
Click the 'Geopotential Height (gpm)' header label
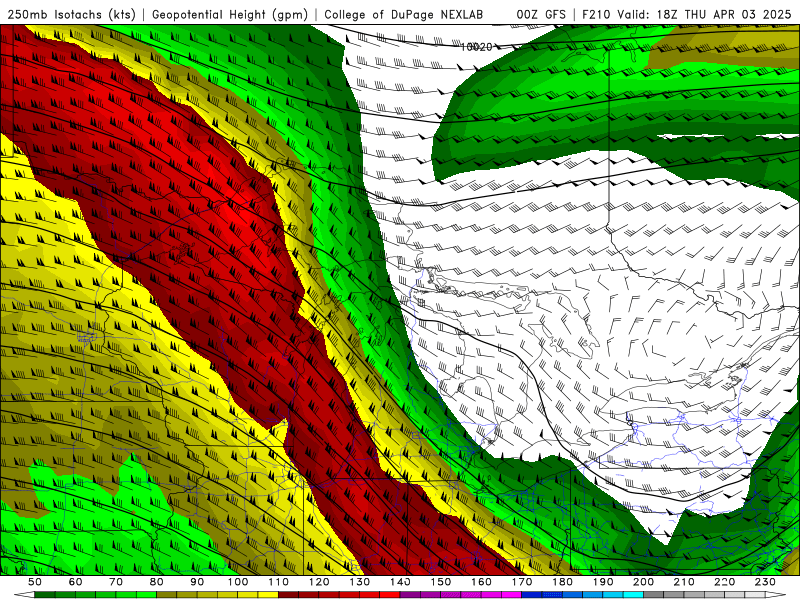tap(230, 14)
